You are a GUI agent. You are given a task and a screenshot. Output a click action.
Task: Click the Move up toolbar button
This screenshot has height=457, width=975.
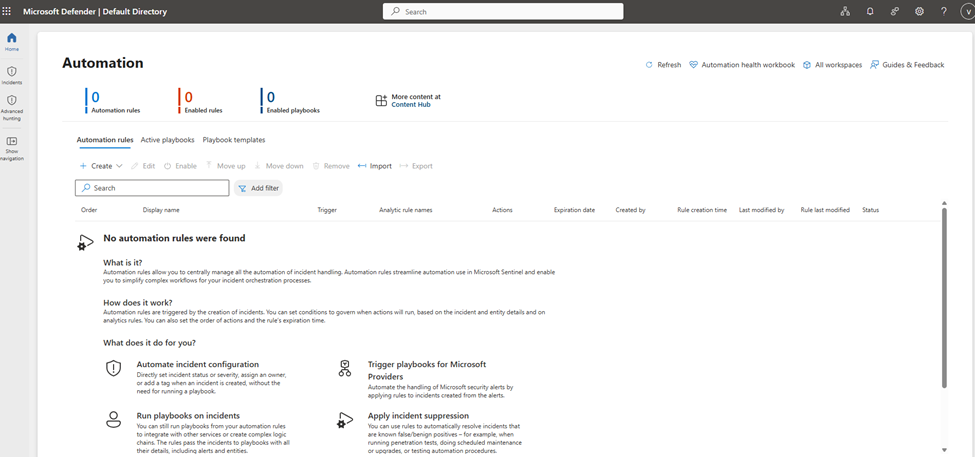(x=225, y=166)
